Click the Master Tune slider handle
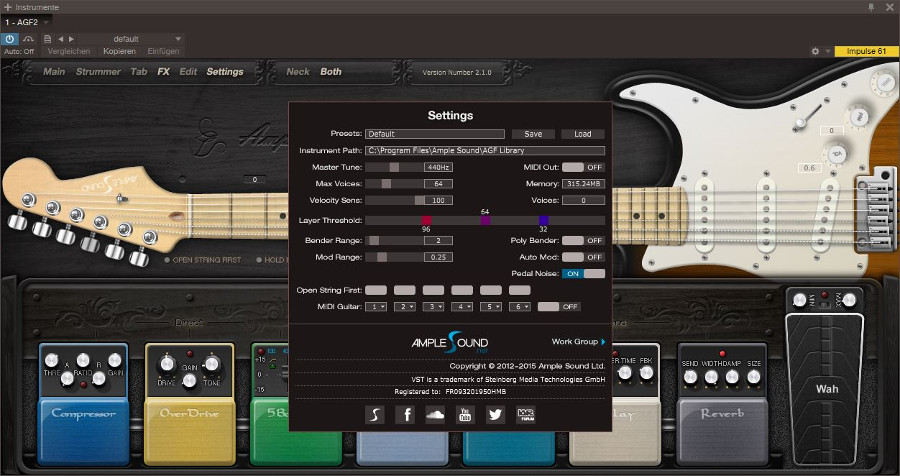Viewport: 900px width, 476px height. click(x=394, y=167)
